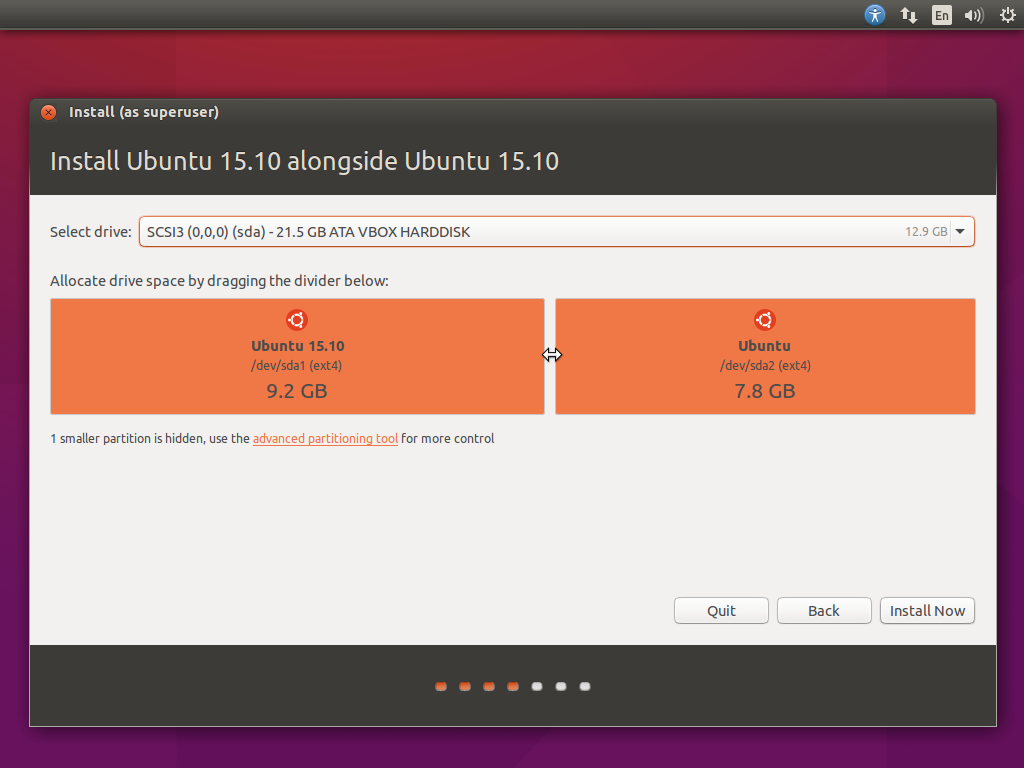Open the accessibility indicator in the top panel
The width and height of the screenshot is (1024, 768).
tap(875, 15)
